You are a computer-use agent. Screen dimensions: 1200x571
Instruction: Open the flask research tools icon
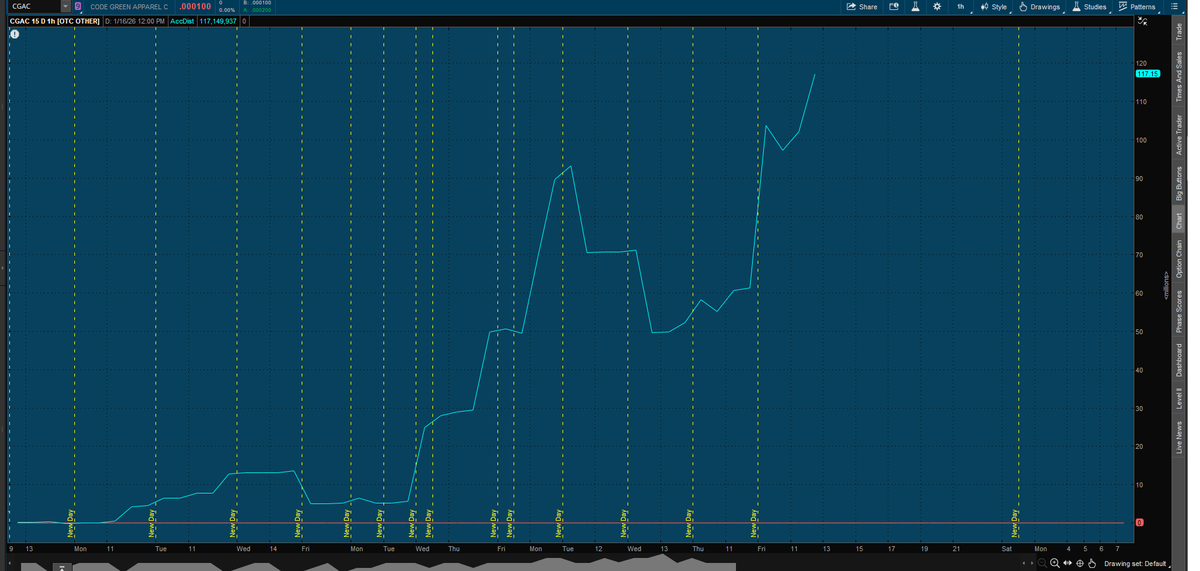point(915,7)
